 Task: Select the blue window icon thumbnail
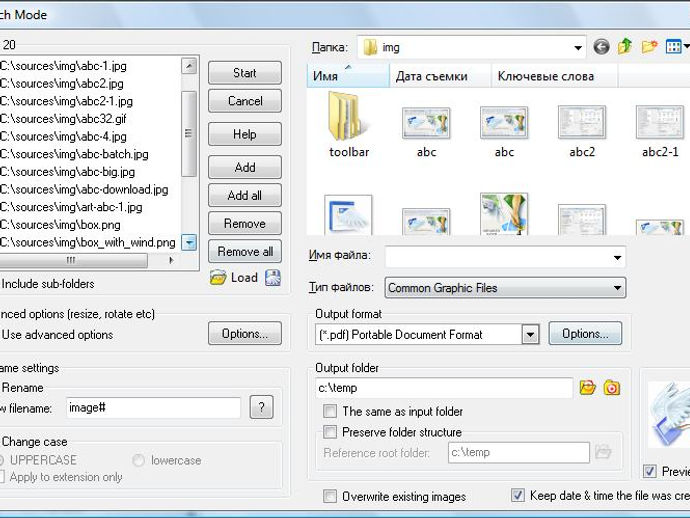pyautogui.click(x=348, y=215)
